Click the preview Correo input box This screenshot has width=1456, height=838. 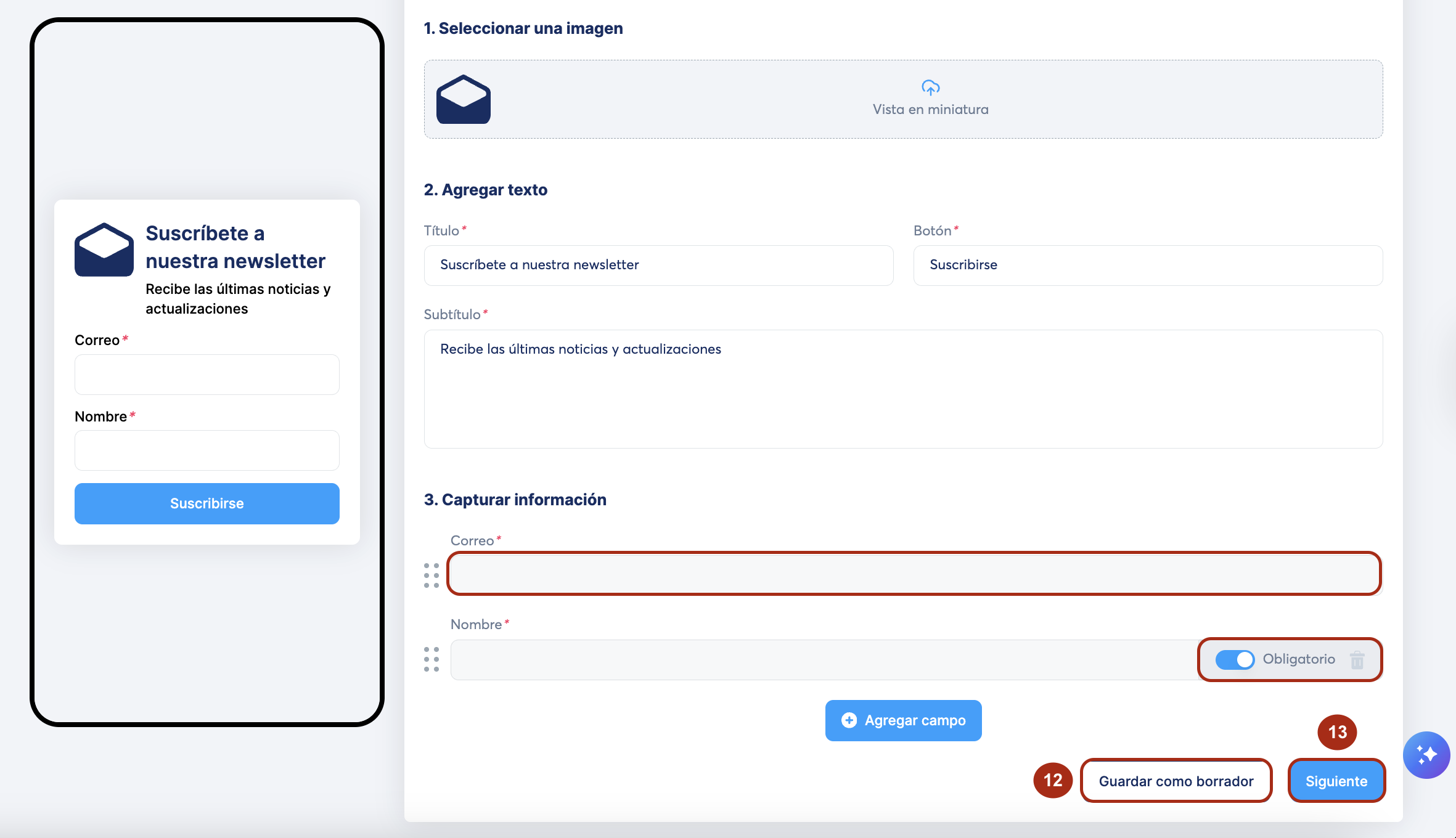[x=207, y=374]
